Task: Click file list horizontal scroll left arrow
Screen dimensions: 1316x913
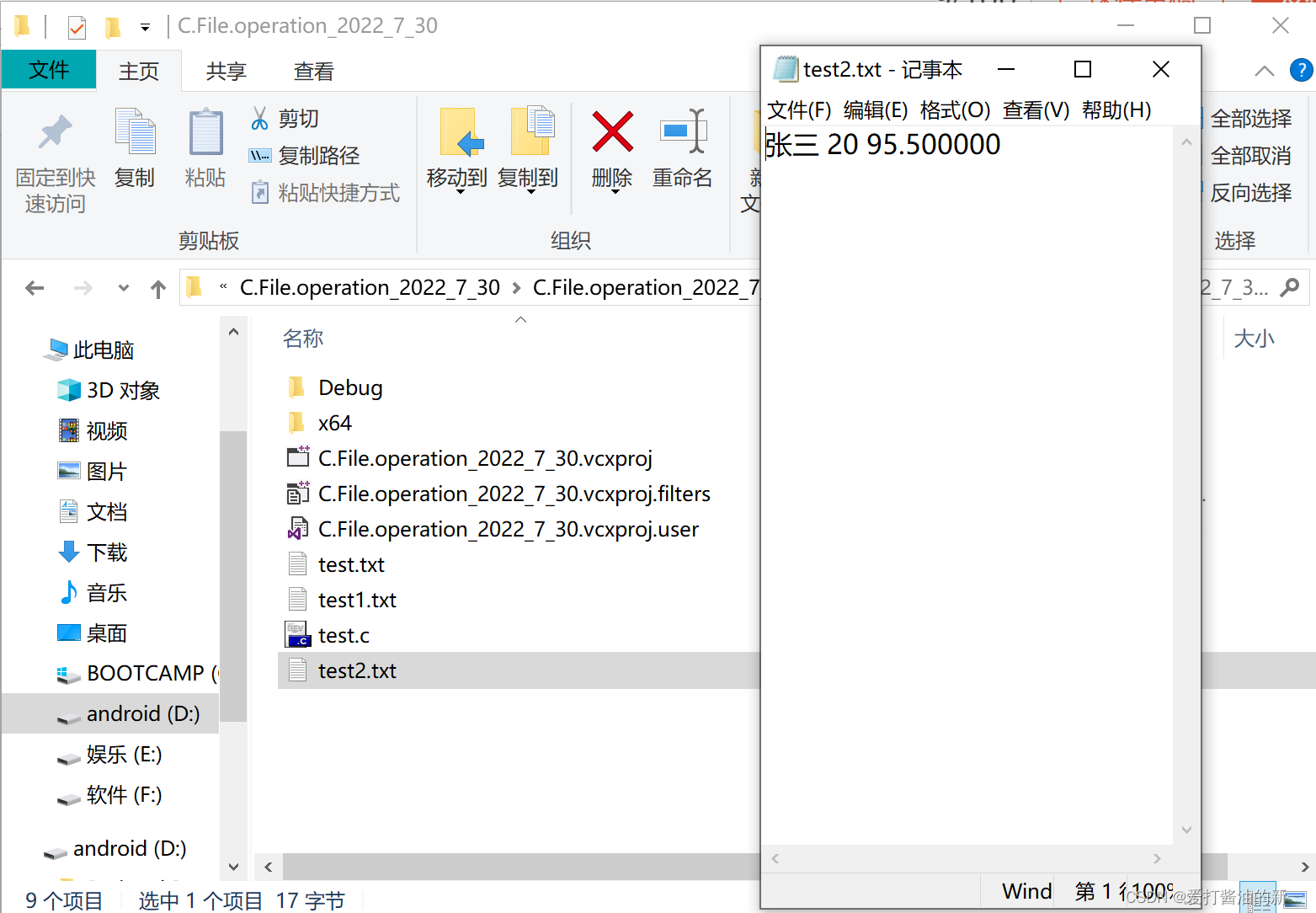Action: point(268,867)
